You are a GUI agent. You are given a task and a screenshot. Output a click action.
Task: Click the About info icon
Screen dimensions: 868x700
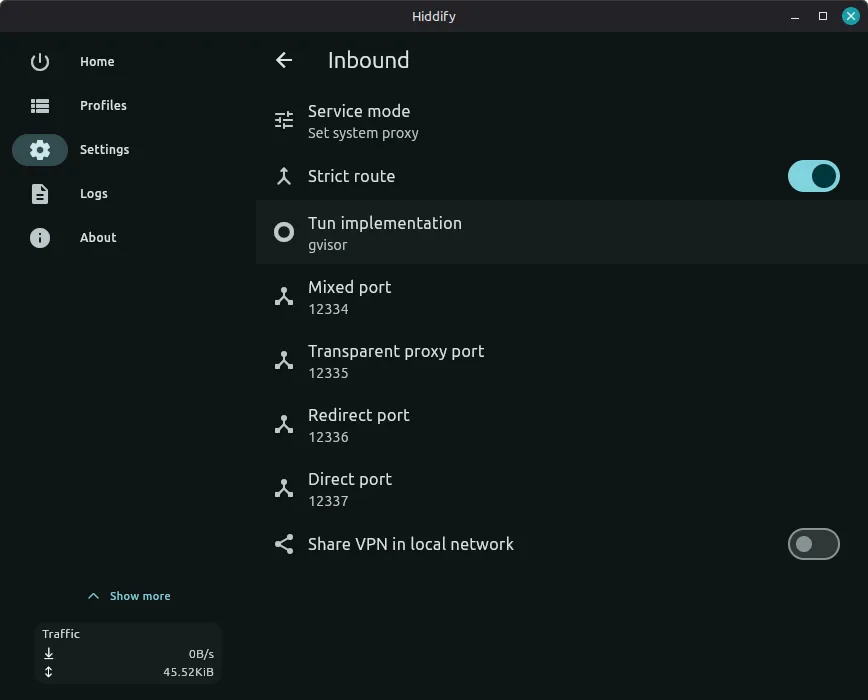click(40, 237)
